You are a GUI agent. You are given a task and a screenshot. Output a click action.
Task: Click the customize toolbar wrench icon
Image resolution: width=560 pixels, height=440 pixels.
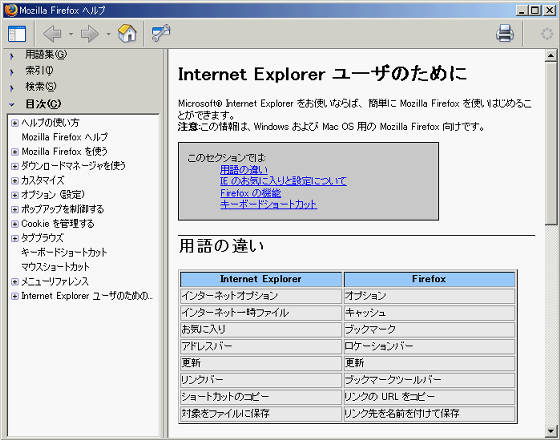161,33
